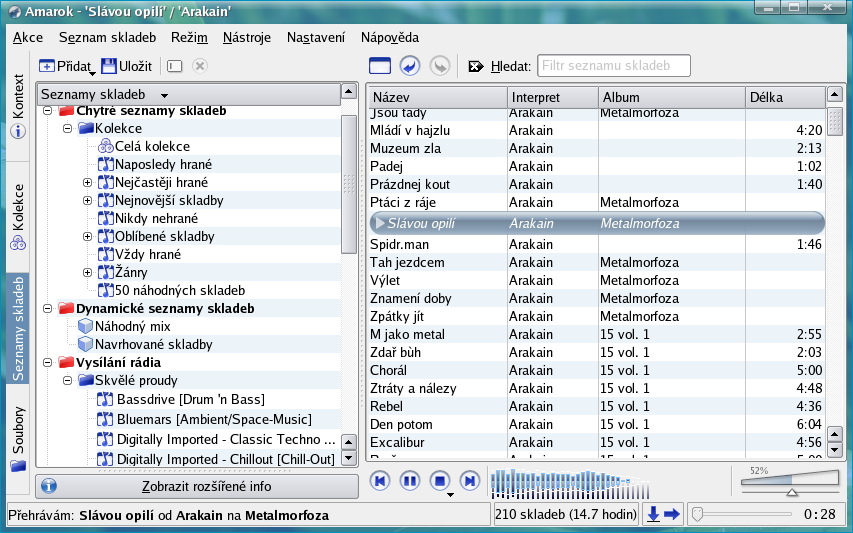Expand the Nejnovější skladby node
Image resolution: width=853 pixels, height=533 pixels.
click(87, 200)
